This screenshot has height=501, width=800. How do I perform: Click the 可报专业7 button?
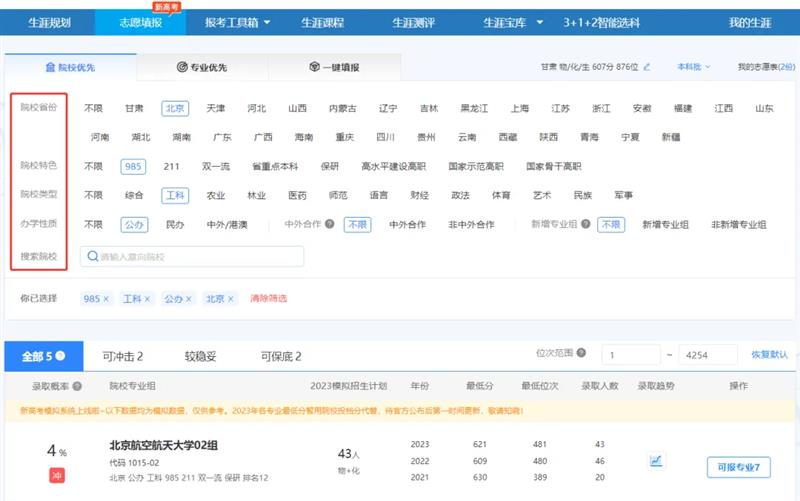coord(739,466)
